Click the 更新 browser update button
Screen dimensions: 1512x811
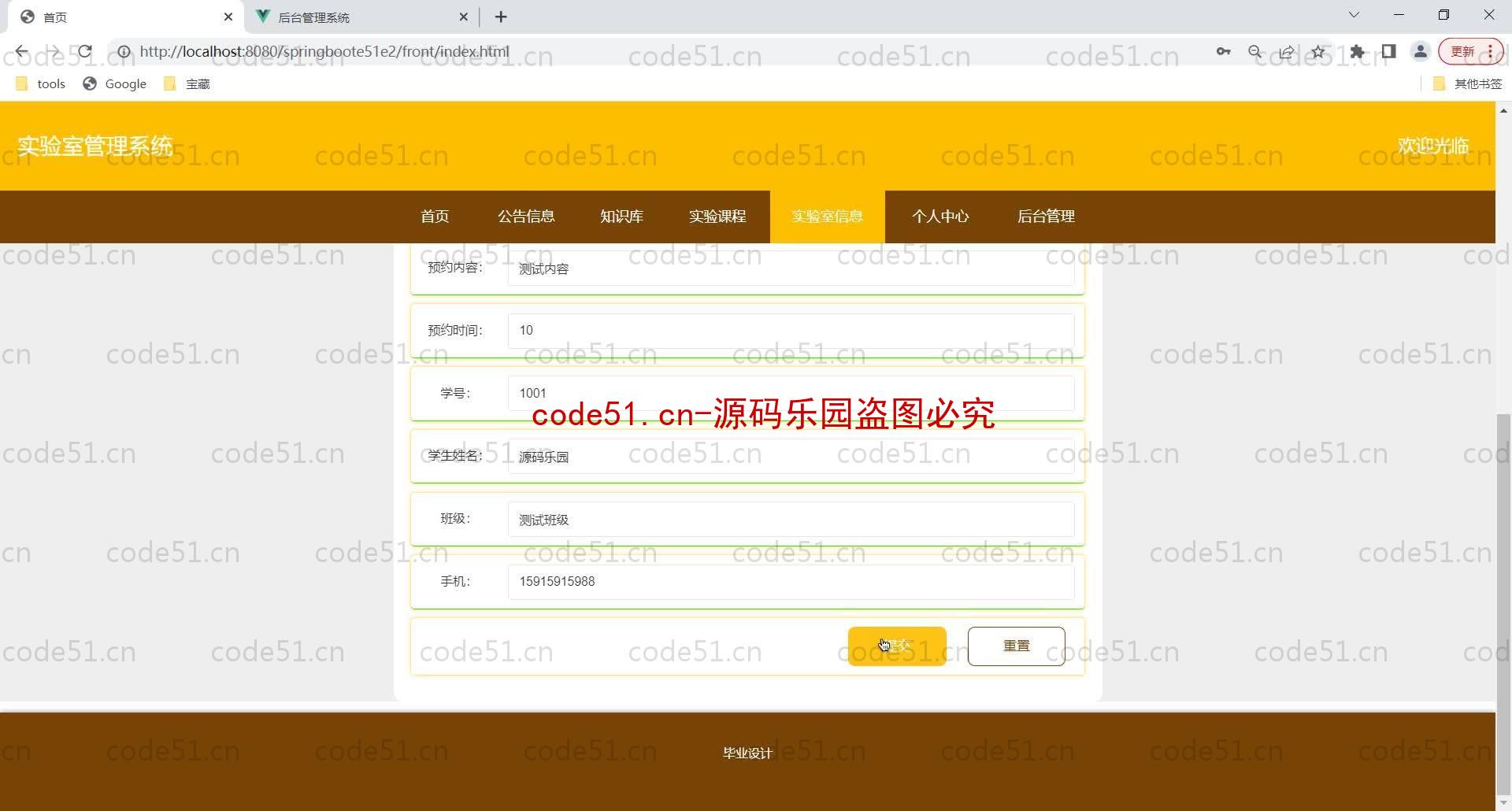tap(1470, 52)
